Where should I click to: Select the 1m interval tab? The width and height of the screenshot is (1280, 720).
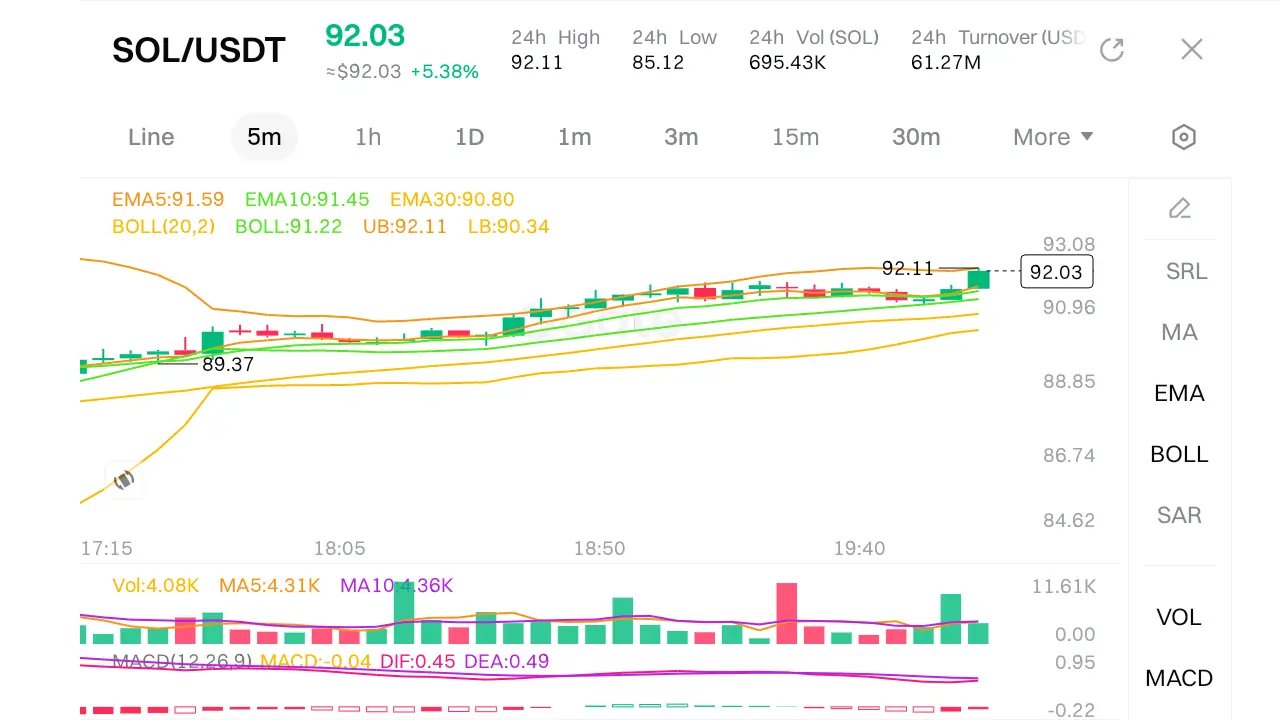(575, 137)
